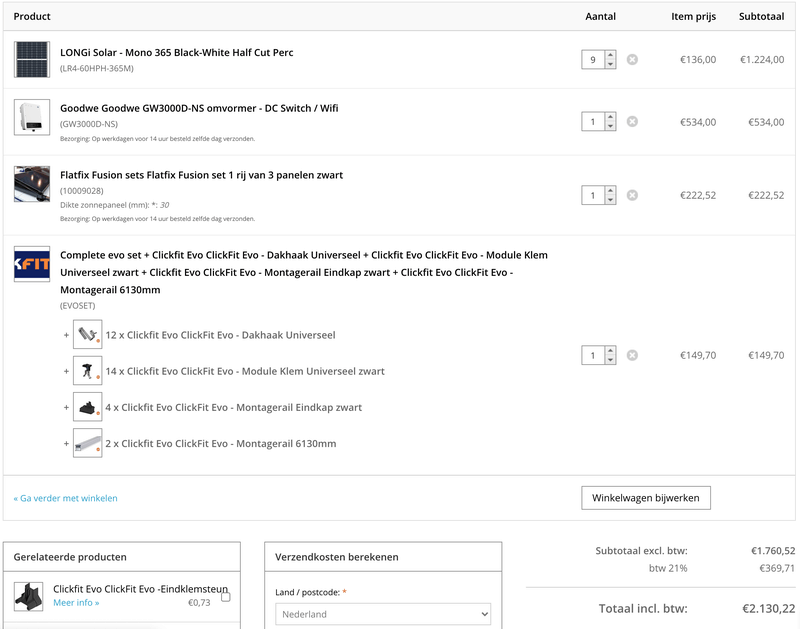Screen dimensions: 800x629
Task: Click the Flatfix Fusion quantity field
Action: 593,195
